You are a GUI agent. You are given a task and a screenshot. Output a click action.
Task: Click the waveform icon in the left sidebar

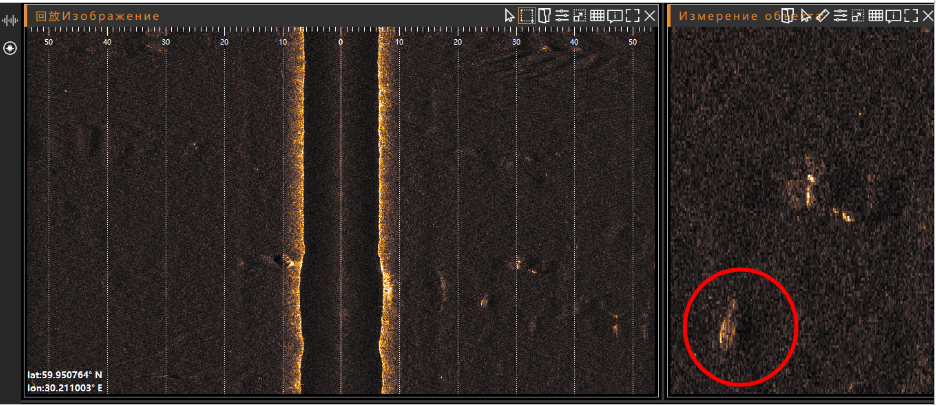pyautogui.click(x=11, y=21)
